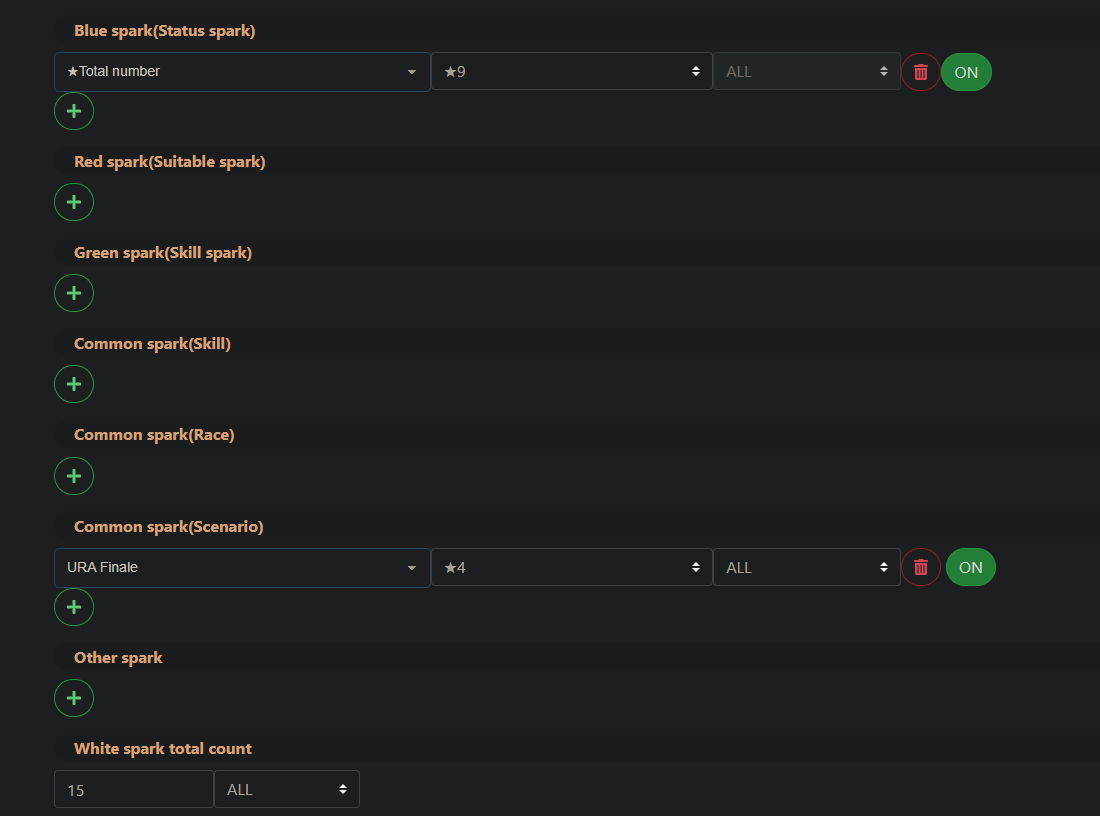Open the ★4 star count dropdown
1100x816 pixels.
tap(572, 567)
